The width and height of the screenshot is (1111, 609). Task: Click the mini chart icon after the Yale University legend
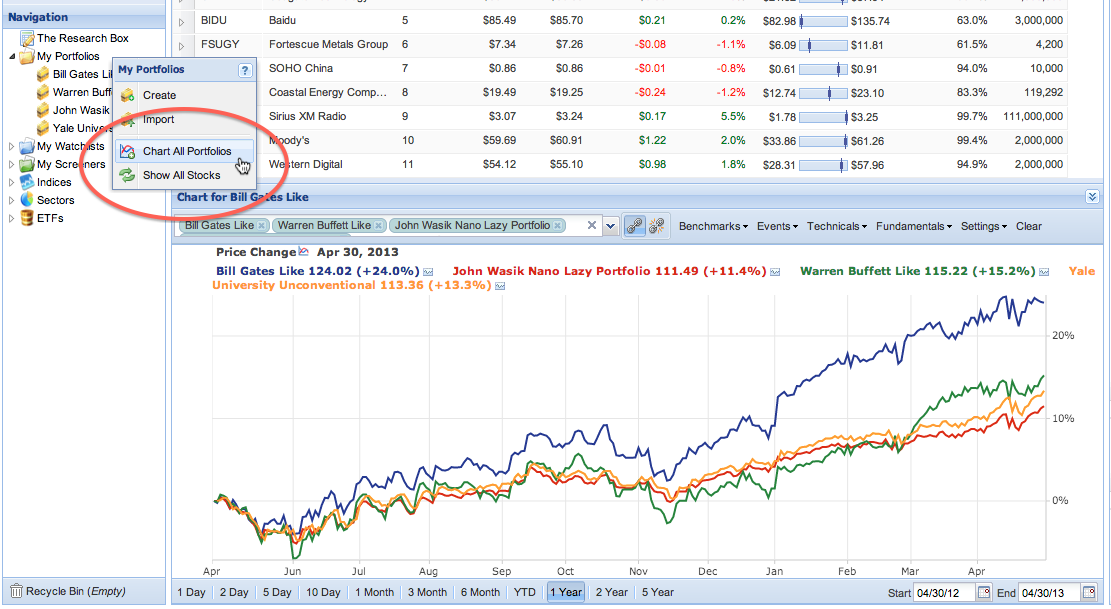click(x=500, y=286)
